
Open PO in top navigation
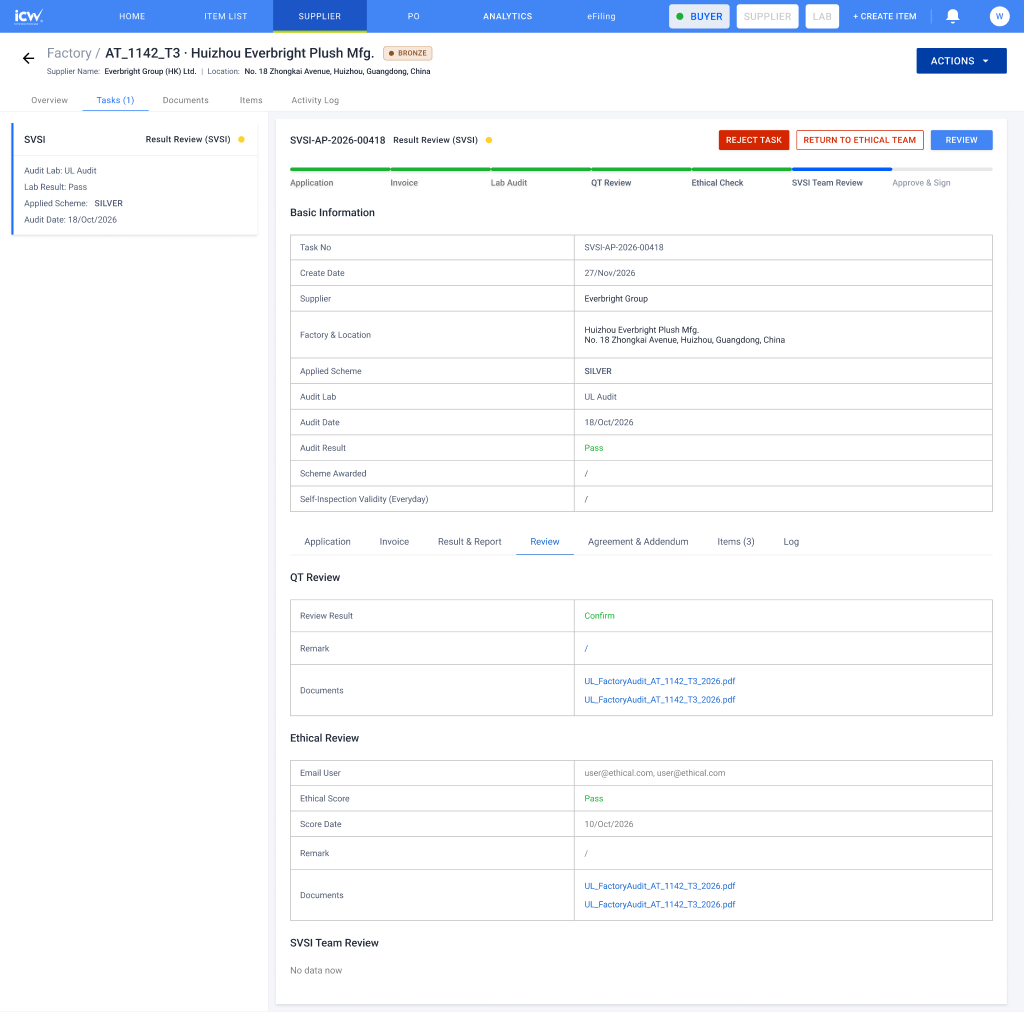coord(413,16)
